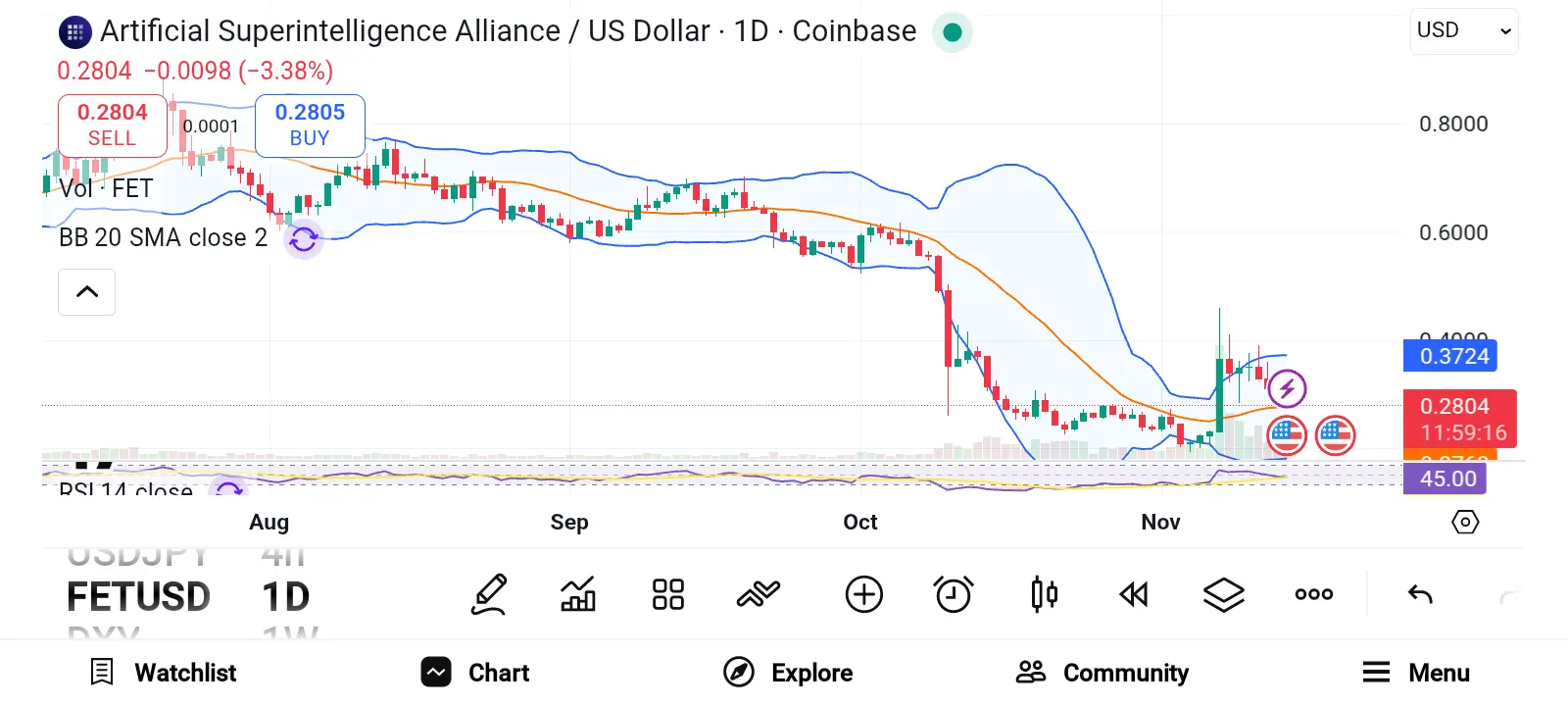Image resolution: width=1568 pixels, height=706 pixels.
Task: Switch to the Watchlist tab
Action: point(164,673)
